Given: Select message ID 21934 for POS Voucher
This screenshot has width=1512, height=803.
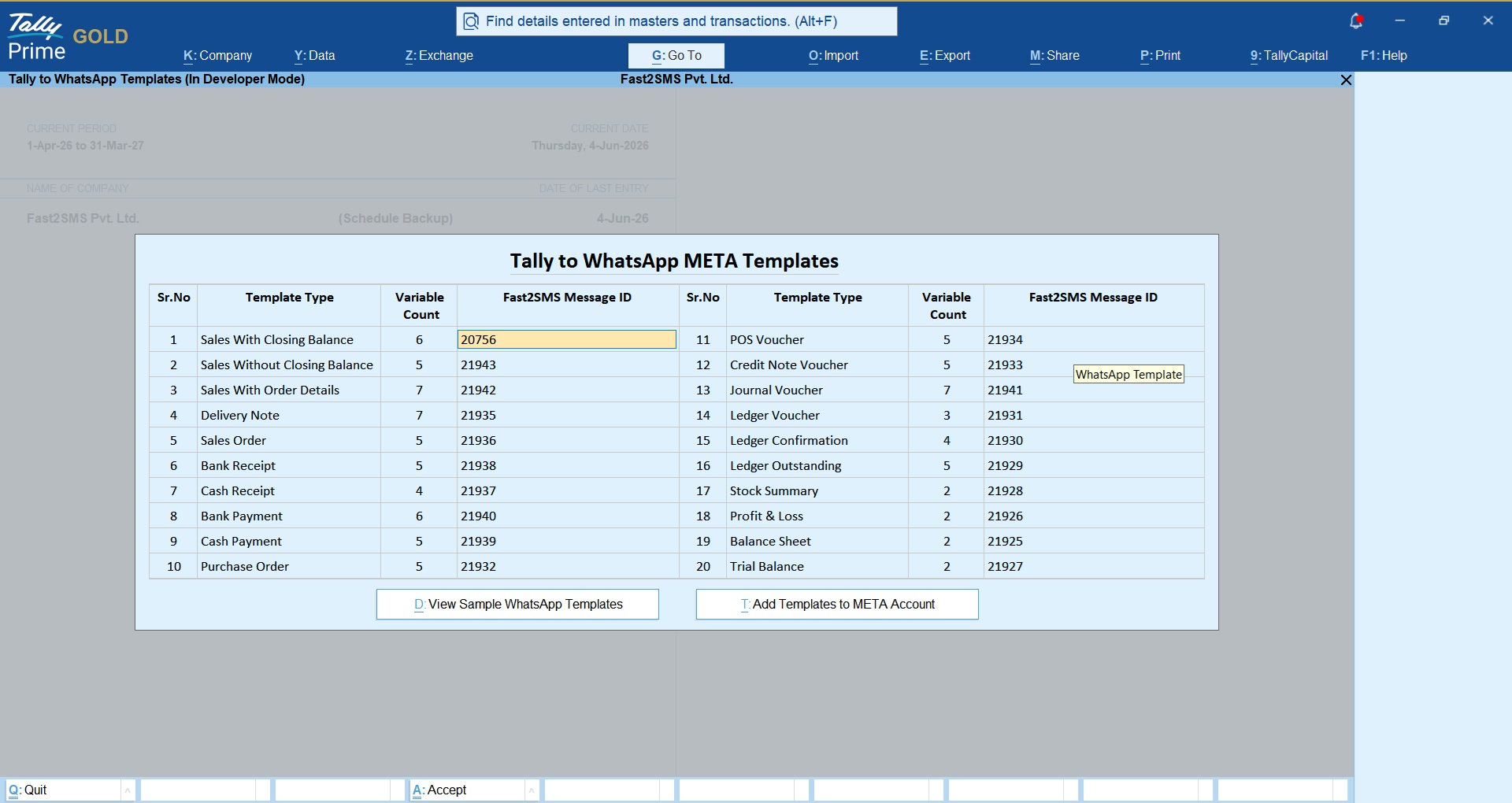Looking at the screenshot, I should 1093,339.
